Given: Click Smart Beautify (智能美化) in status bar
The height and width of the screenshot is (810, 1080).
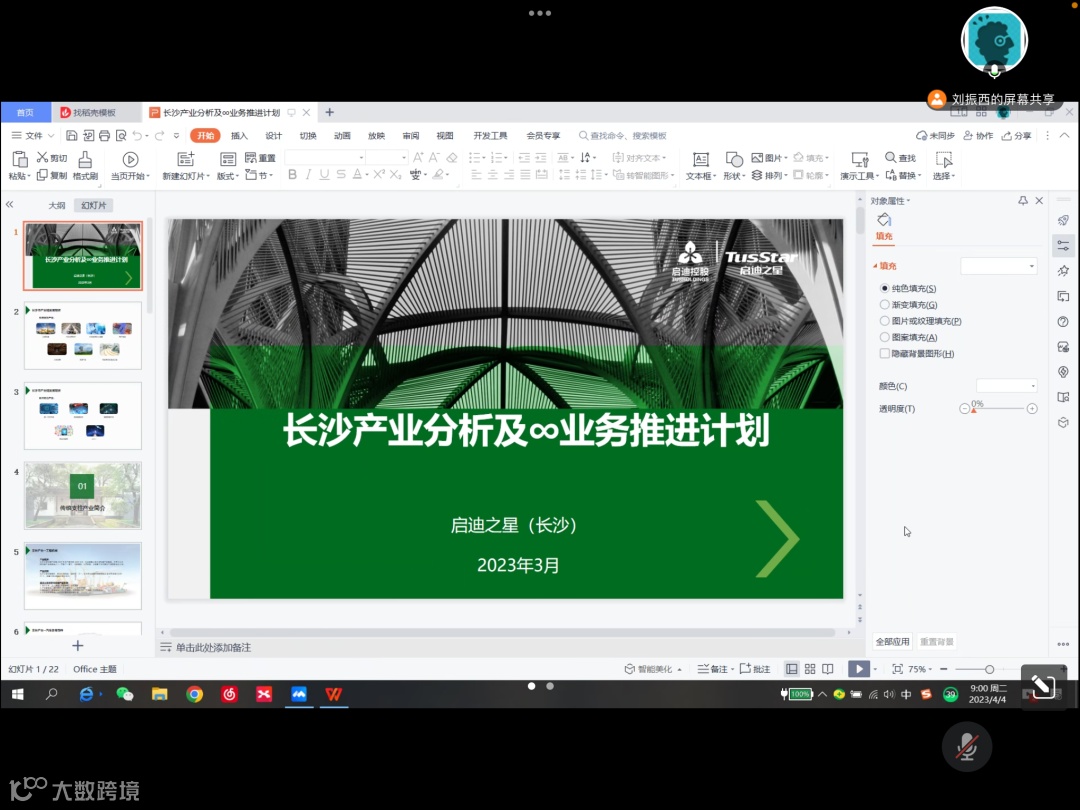Looking at the screenshot, I should point(653,669).
